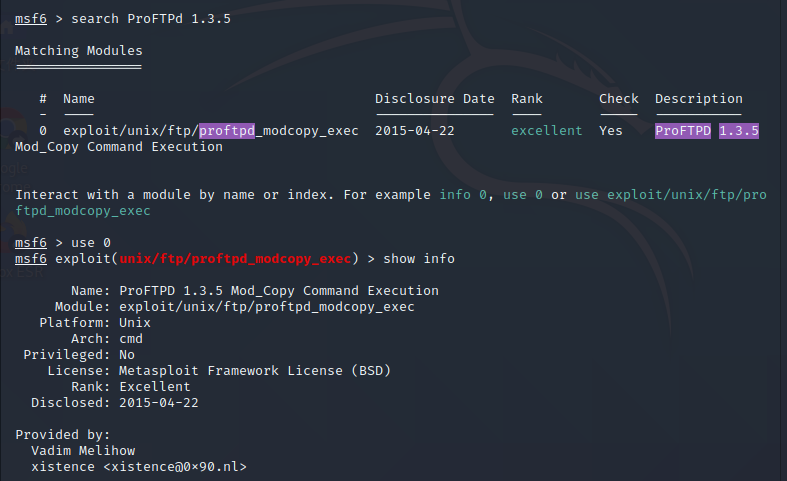Viewport: 787px width, 481px height.
Task: Click the red module name in the prompt
Action: click(235, 259)
